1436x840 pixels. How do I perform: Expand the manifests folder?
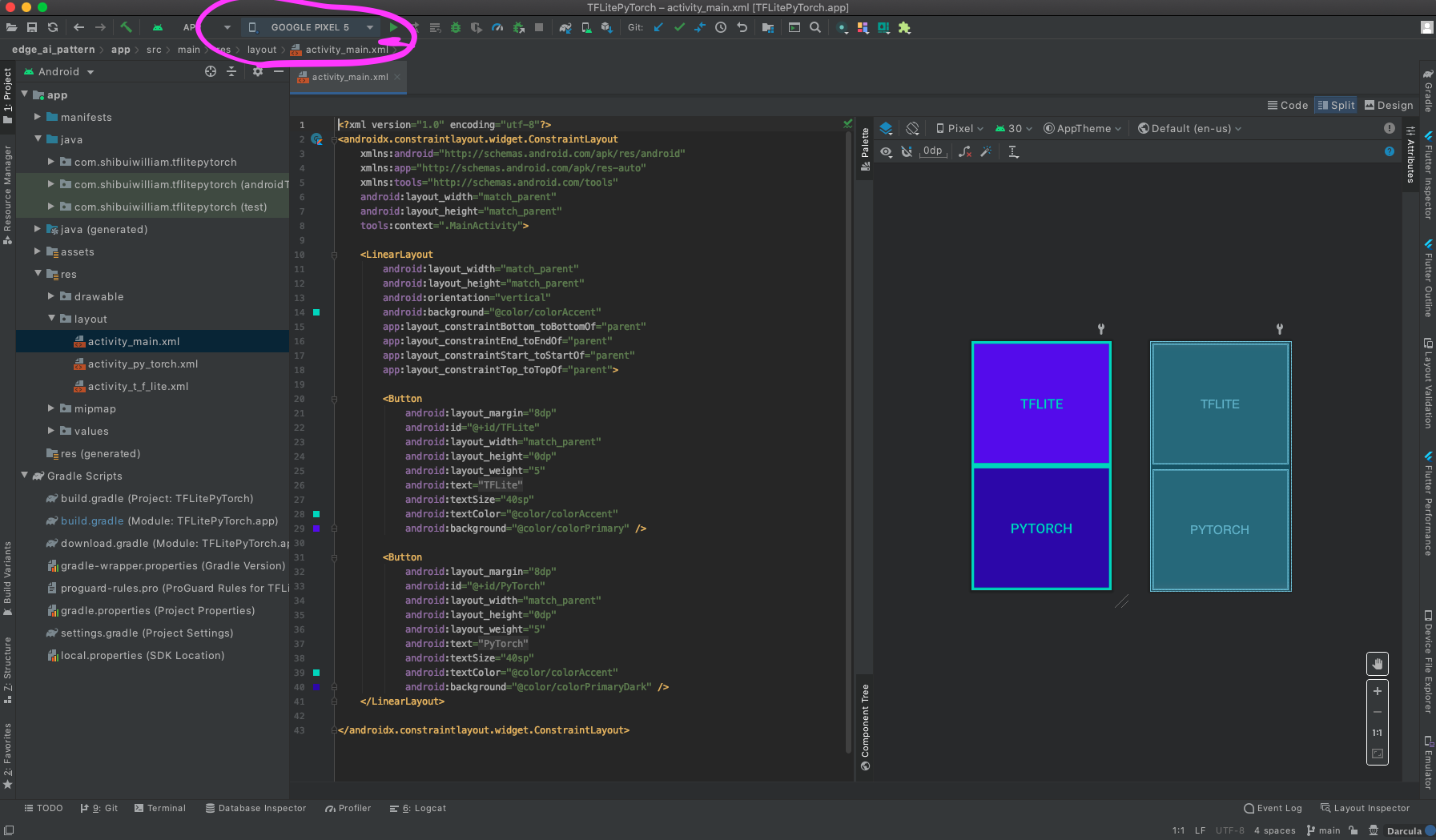(x=38, y=117)
